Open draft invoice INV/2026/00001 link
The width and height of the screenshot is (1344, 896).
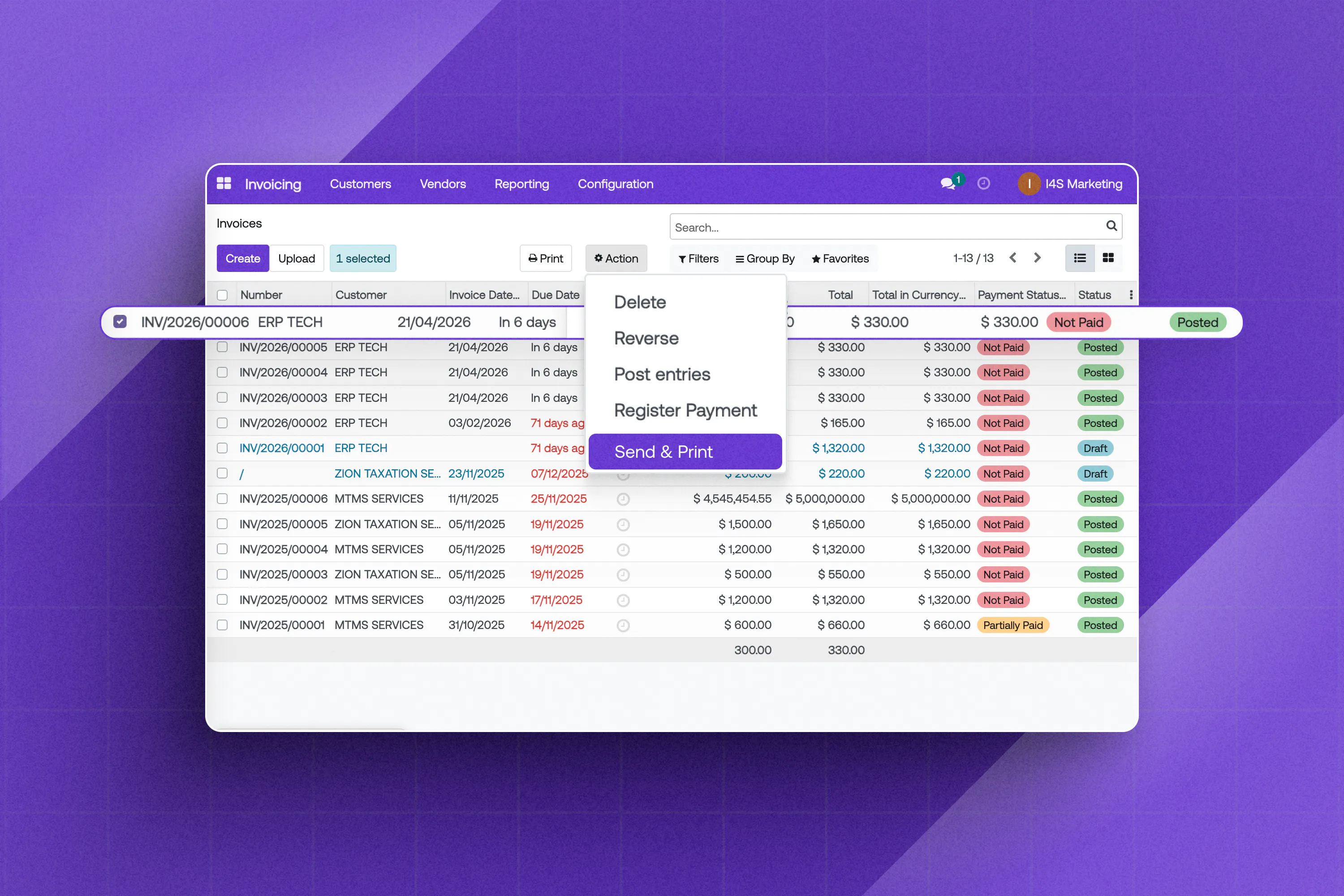point(282,448)
